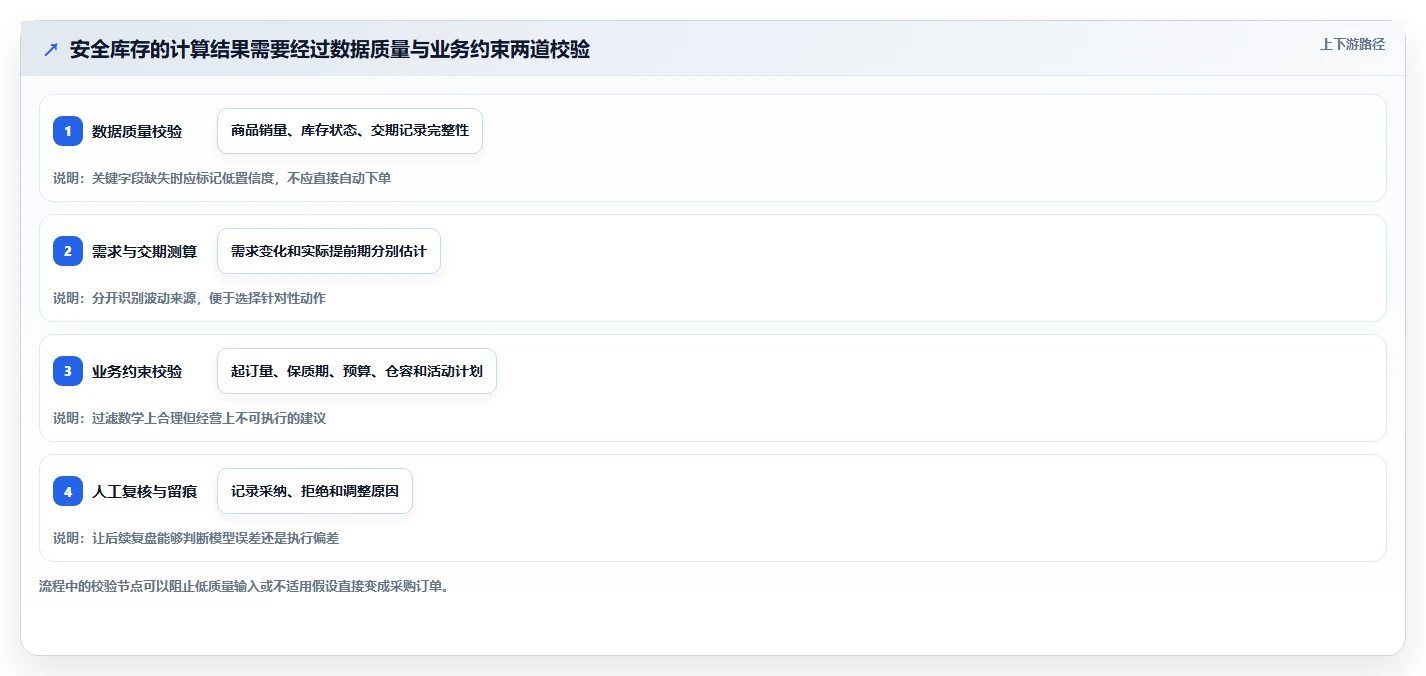Viewport: 1426px width, 676px height.
Task: Click the 数据质量校验 step label
Action: [x=137, y=131]
